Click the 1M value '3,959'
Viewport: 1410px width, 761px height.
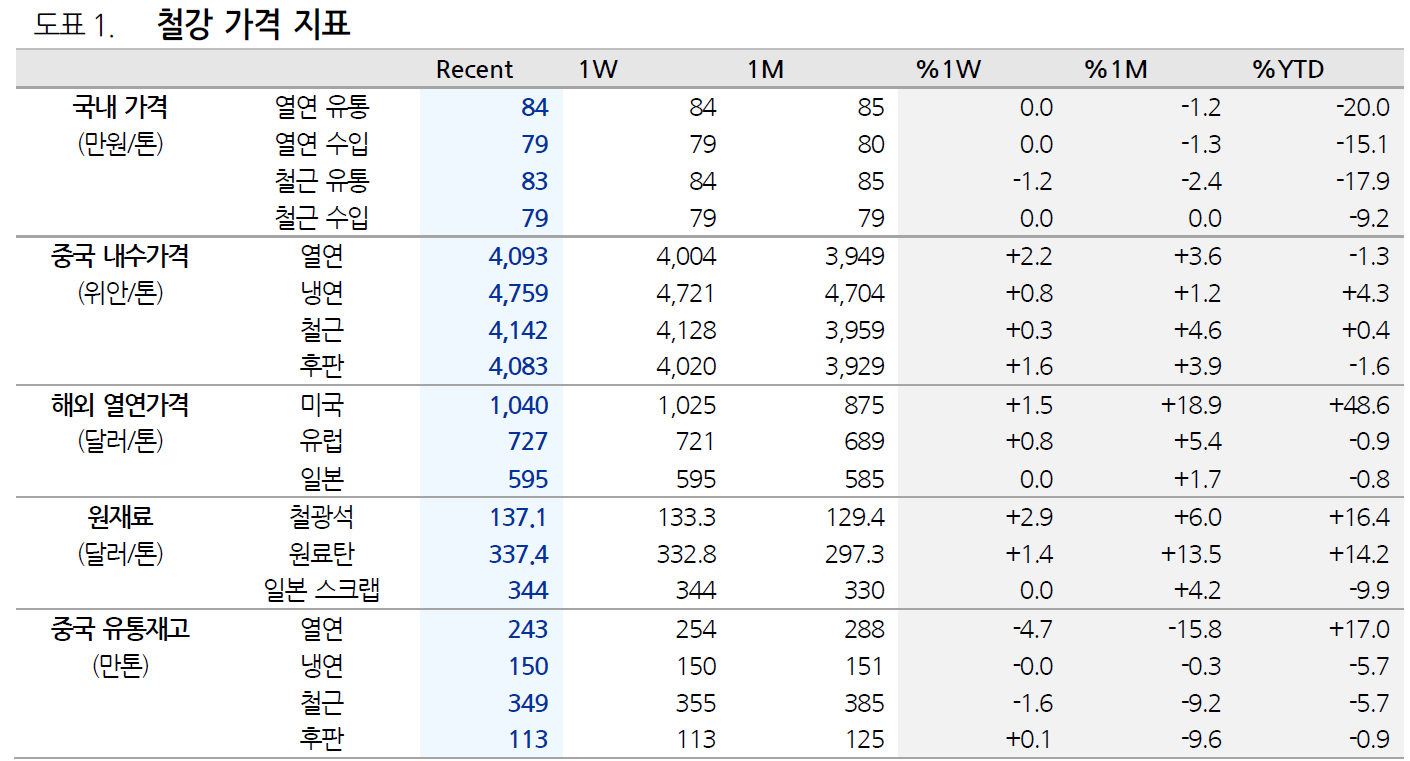(x=855, y=331)
